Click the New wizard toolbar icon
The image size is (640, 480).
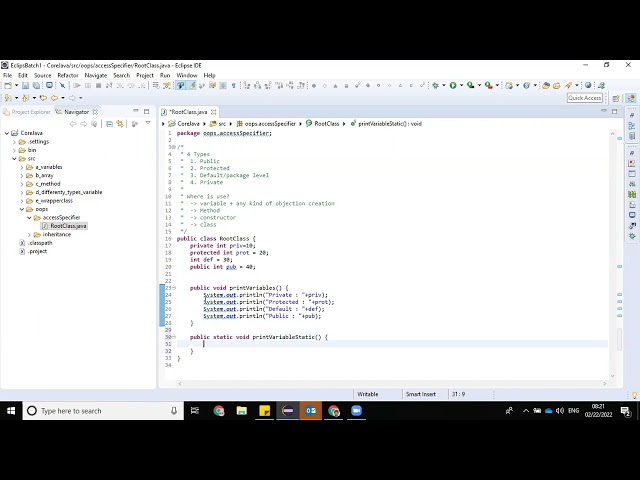pos(8,85)
